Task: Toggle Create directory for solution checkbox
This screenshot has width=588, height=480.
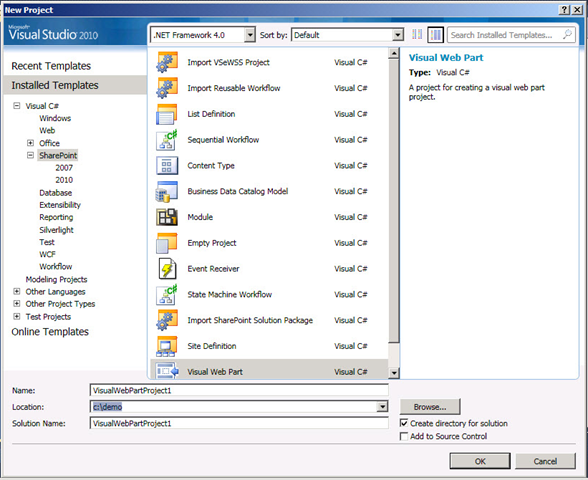Action: click(x=404, y=423)
